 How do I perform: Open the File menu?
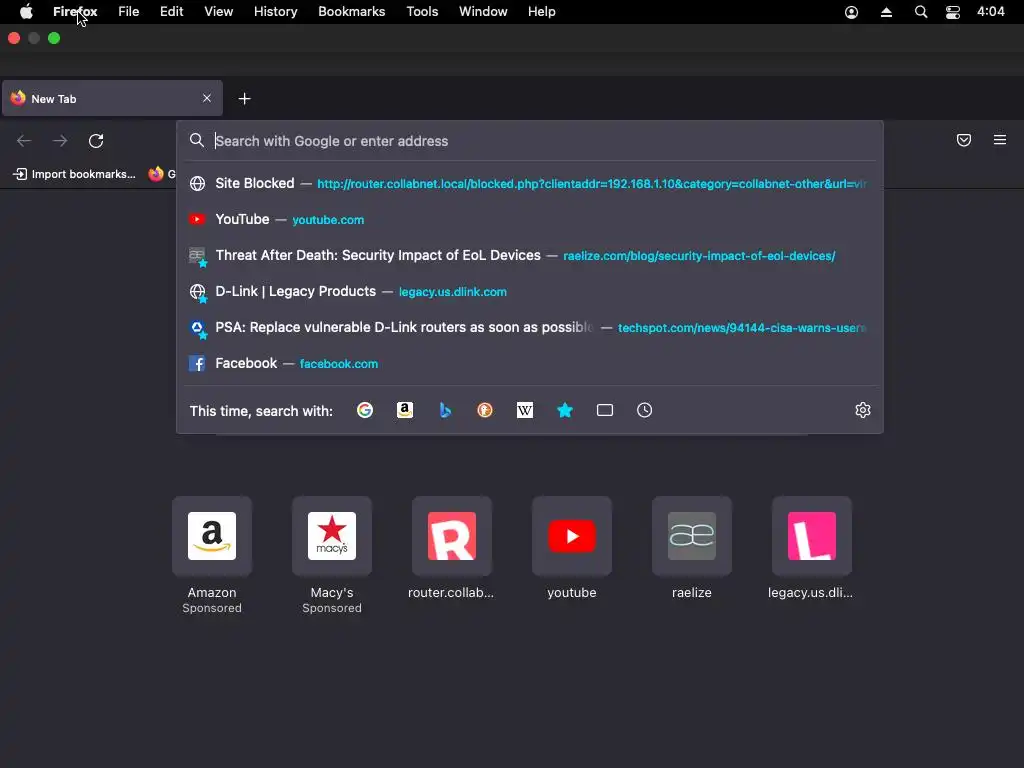point(129,12)
